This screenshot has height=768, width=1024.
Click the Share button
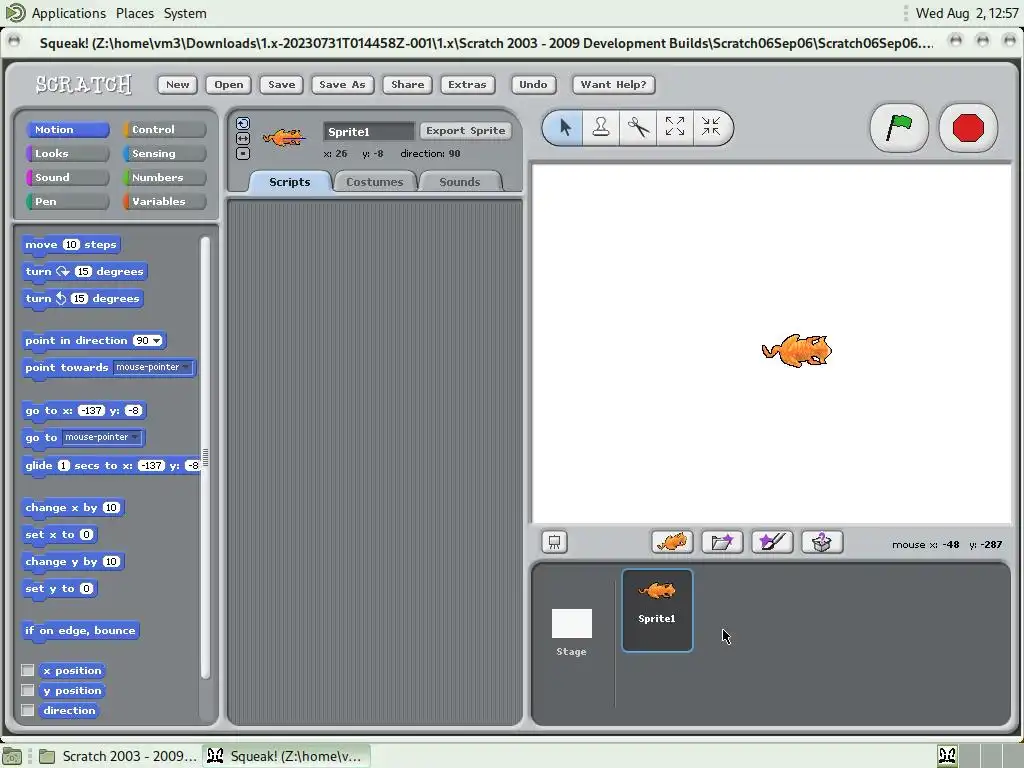point(408,84)
